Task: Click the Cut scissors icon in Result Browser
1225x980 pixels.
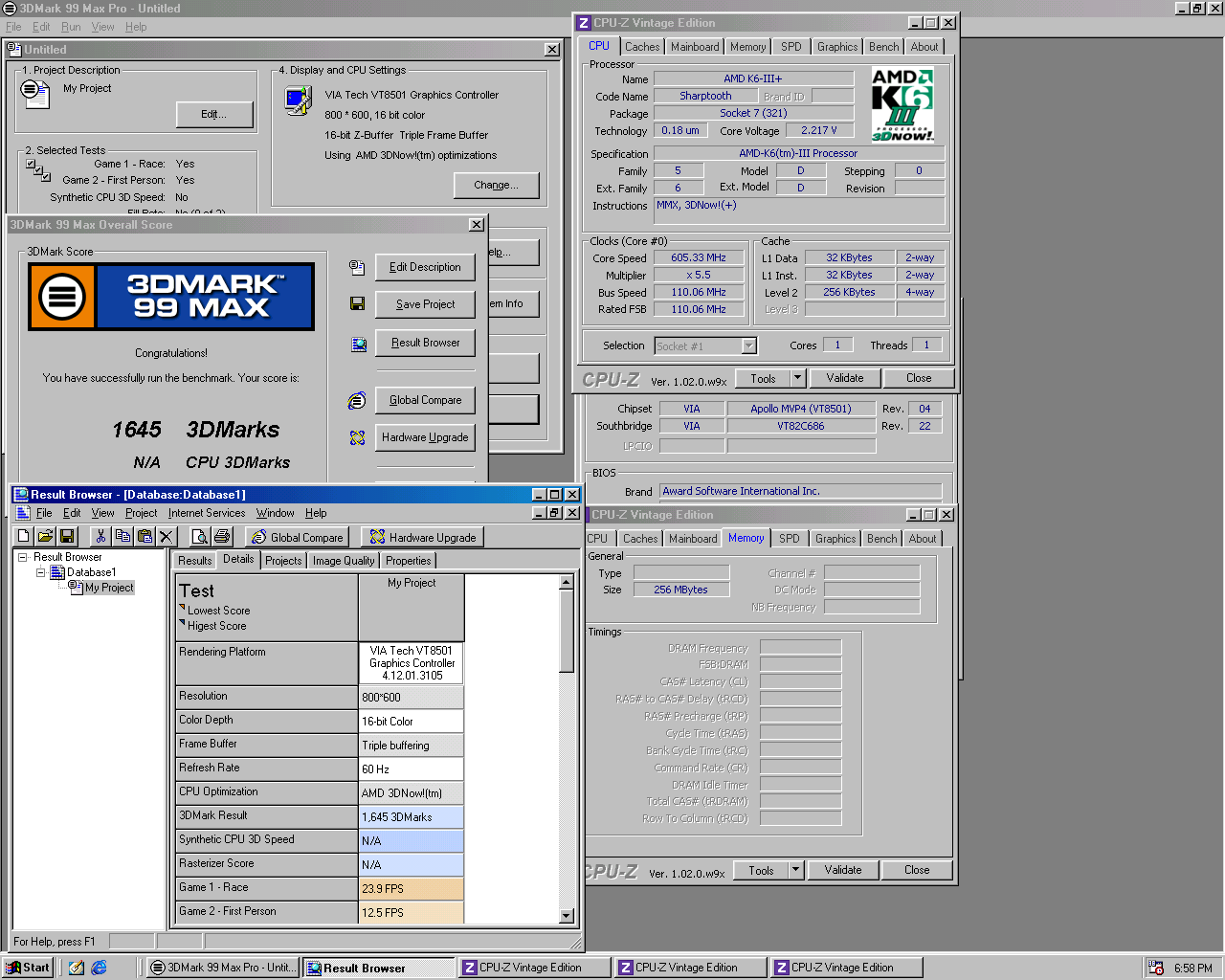Action: 100,537
